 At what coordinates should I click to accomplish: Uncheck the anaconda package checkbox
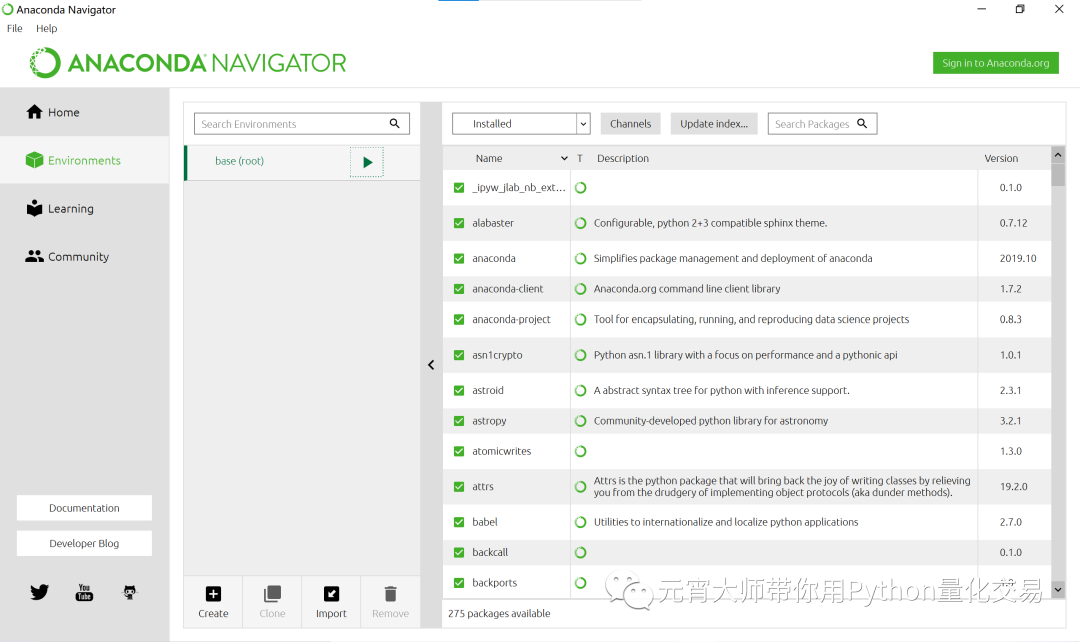click(x=459, y=258)
